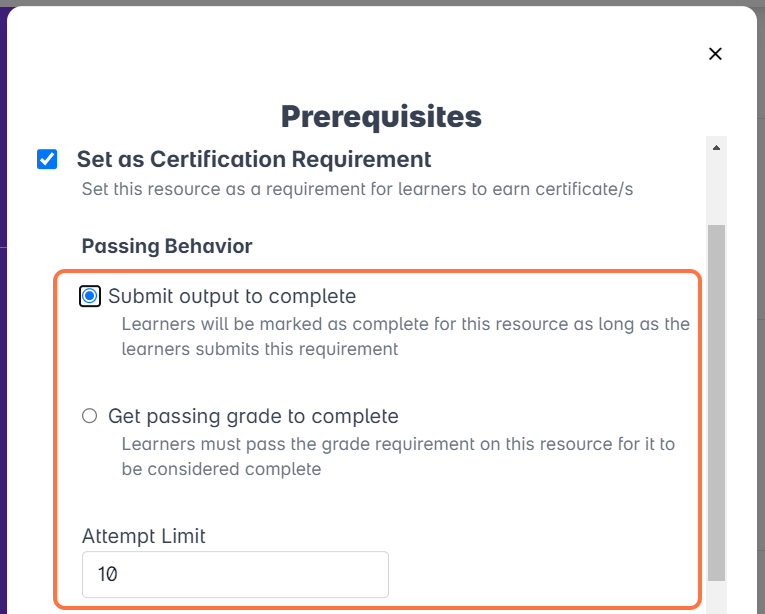Viewport: 765px width, 614px height.
Task: Click the dialog's vertical scrollbar thumb
Action: coord(716,400)
